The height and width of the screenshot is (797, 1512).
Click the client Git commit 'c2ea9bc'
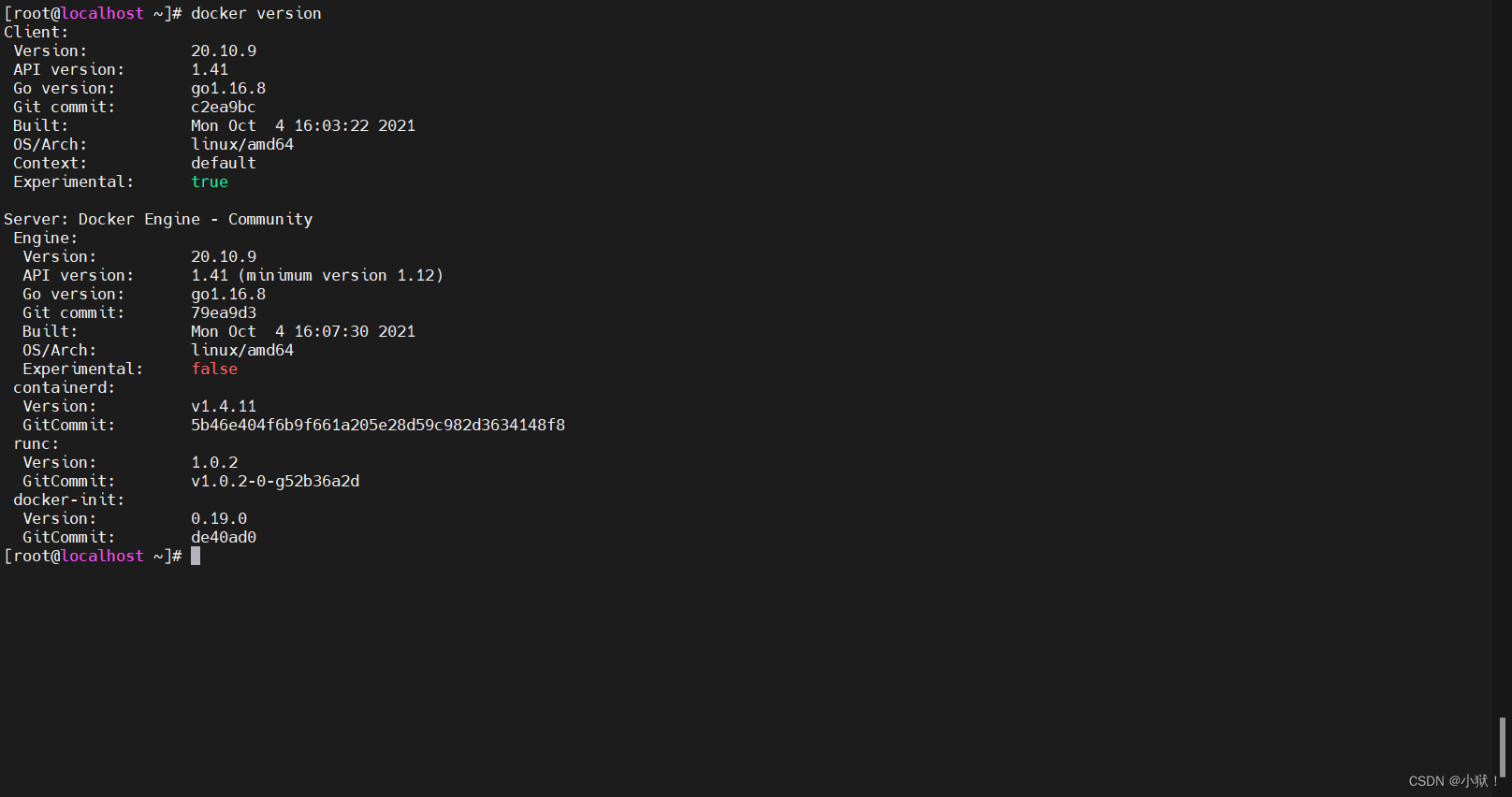(x=224, y=107)
